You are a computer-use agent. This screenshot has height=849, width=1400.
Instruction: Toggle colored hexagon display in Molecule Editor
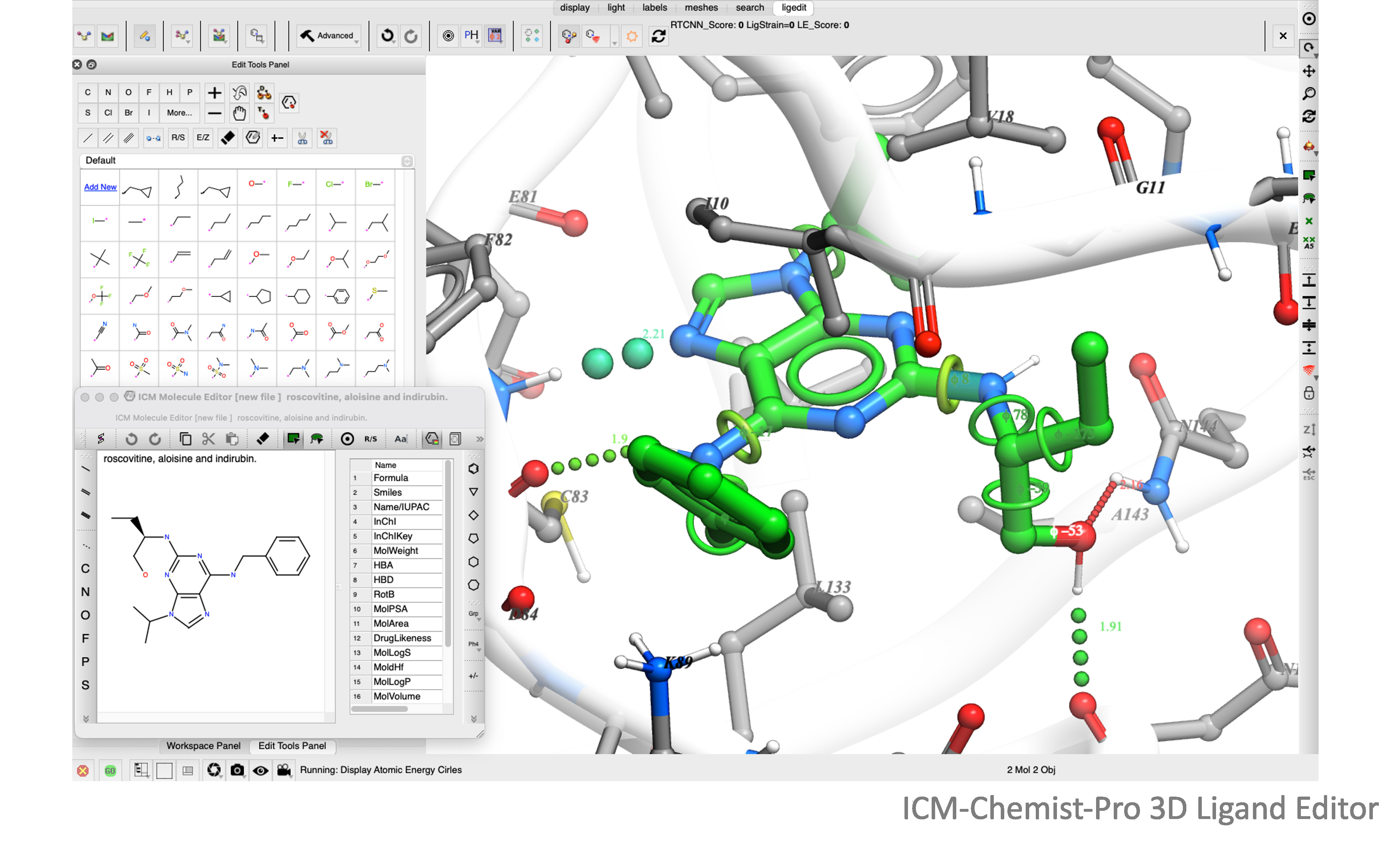point(432,439)
